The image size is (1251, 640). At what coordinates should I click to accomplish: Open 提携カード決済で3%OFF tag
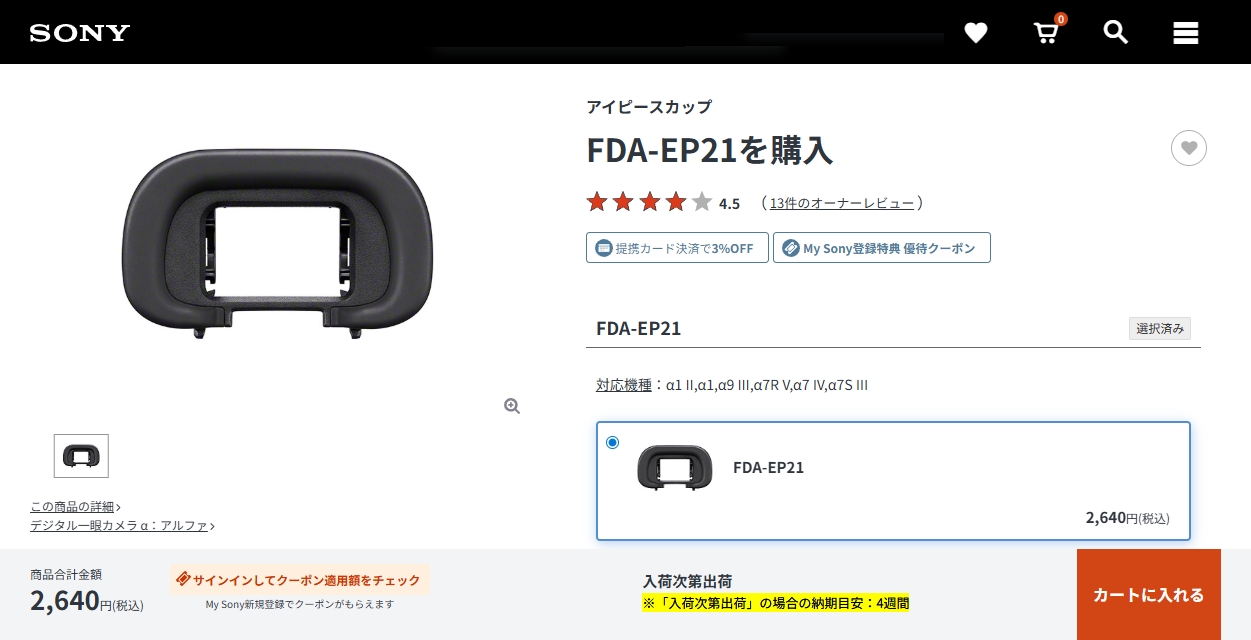677,248
